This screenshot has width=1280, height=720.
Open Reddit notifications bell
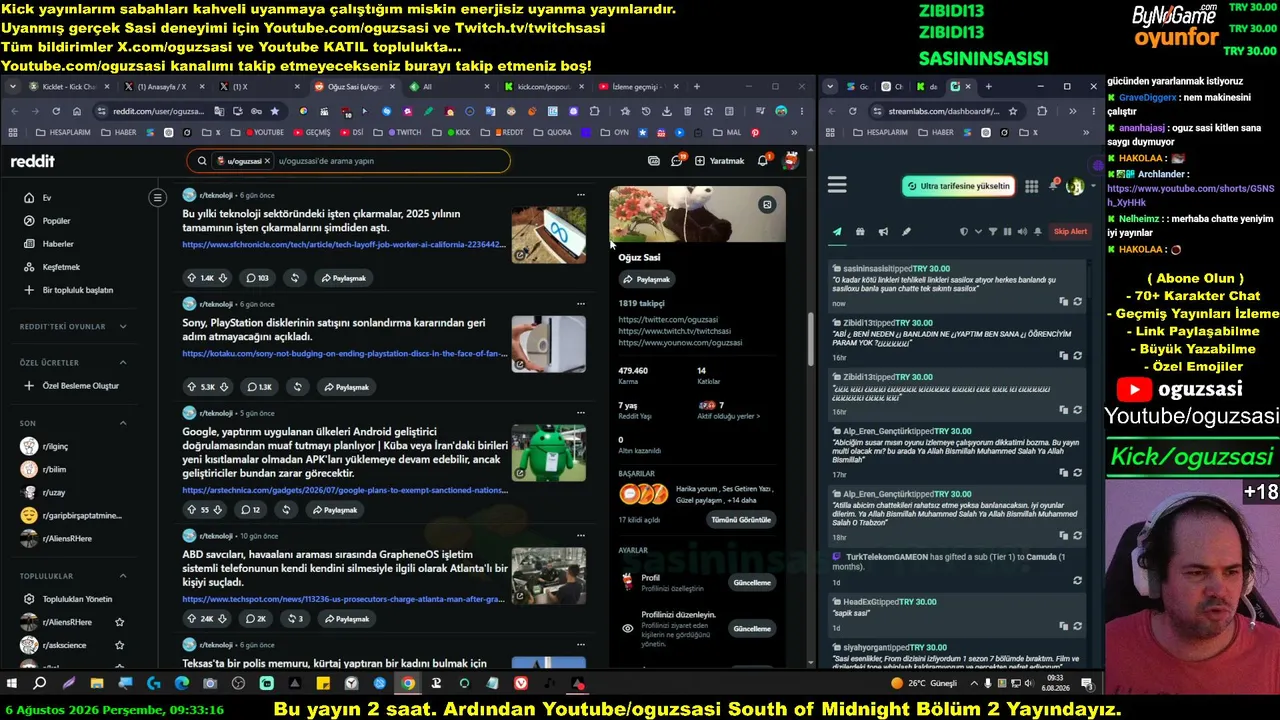[763, 160]
